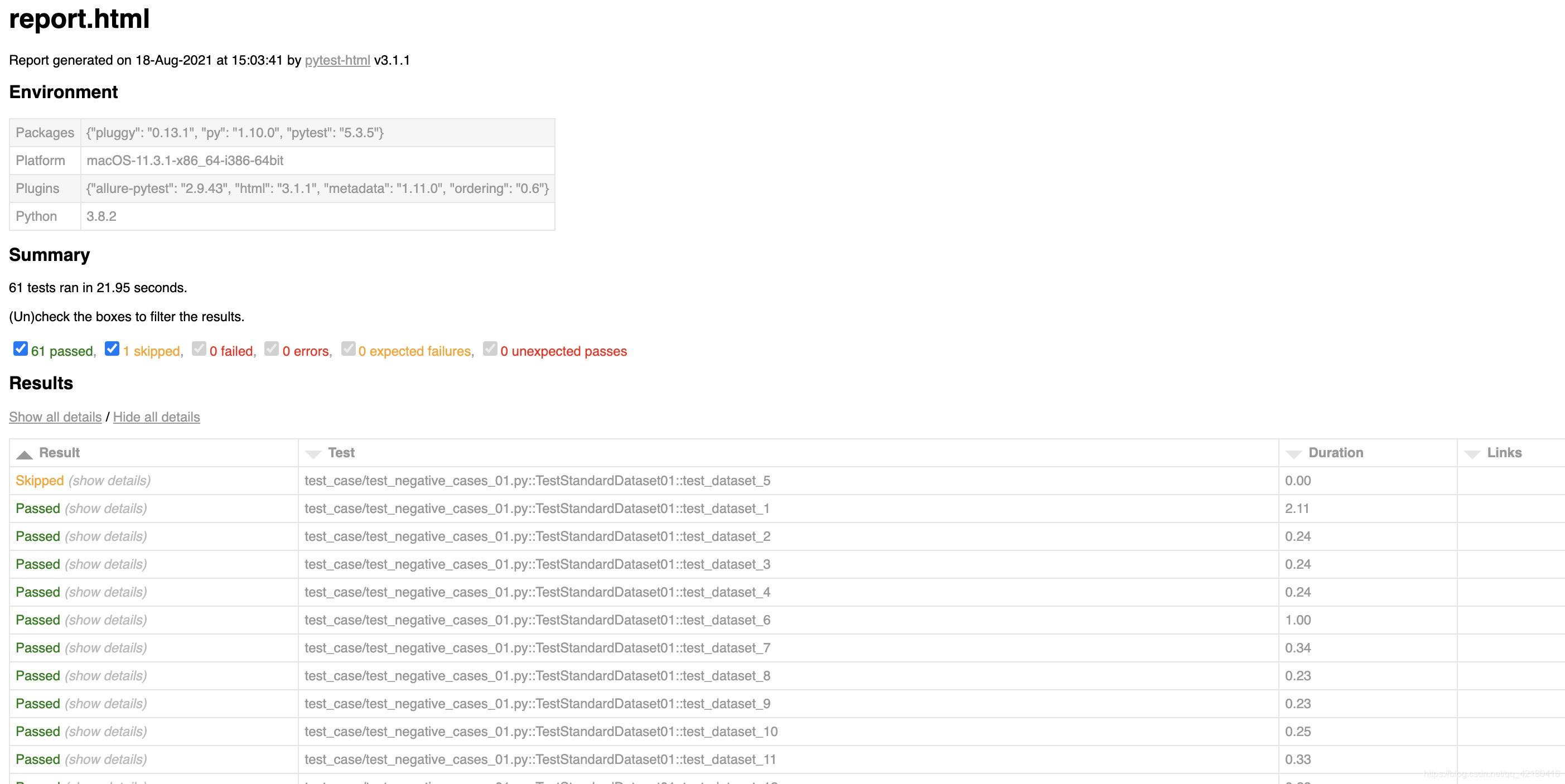This screenshot has height=784, width=1565.
Task: Show details for passed test_dataset_2
Action: (104, 536)
